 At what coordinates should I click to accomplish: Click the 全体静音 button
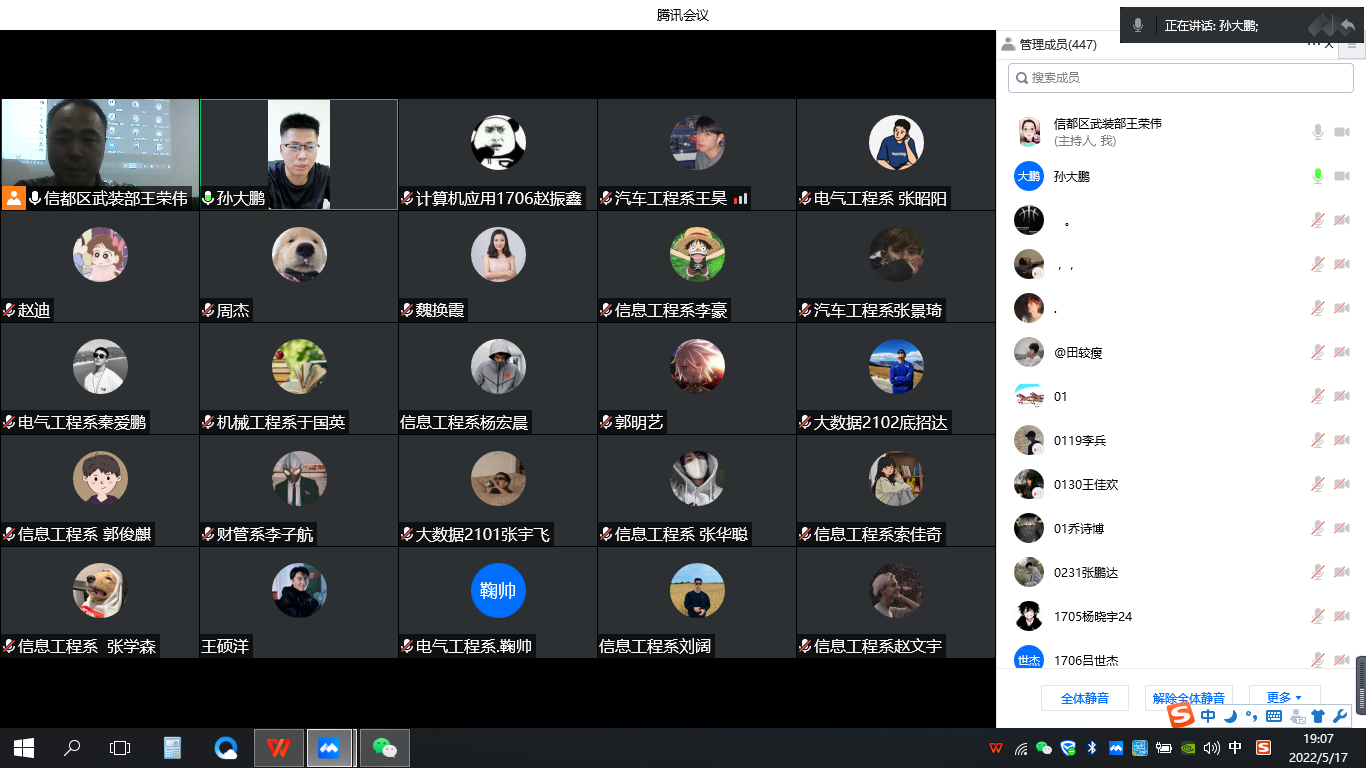point(1084,698)
